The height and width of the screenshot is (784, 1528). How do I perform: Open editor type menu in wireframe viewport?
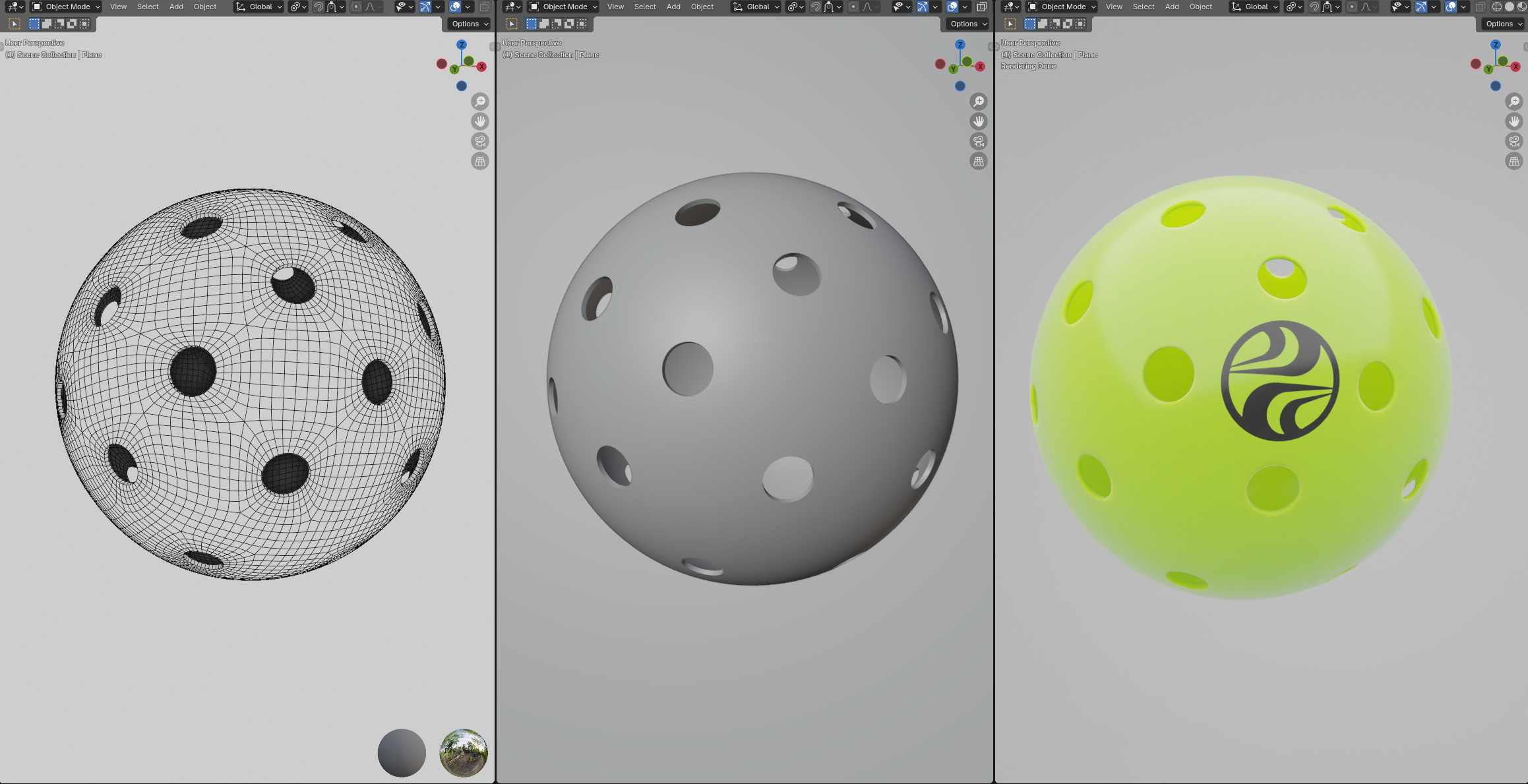(15, 7)
